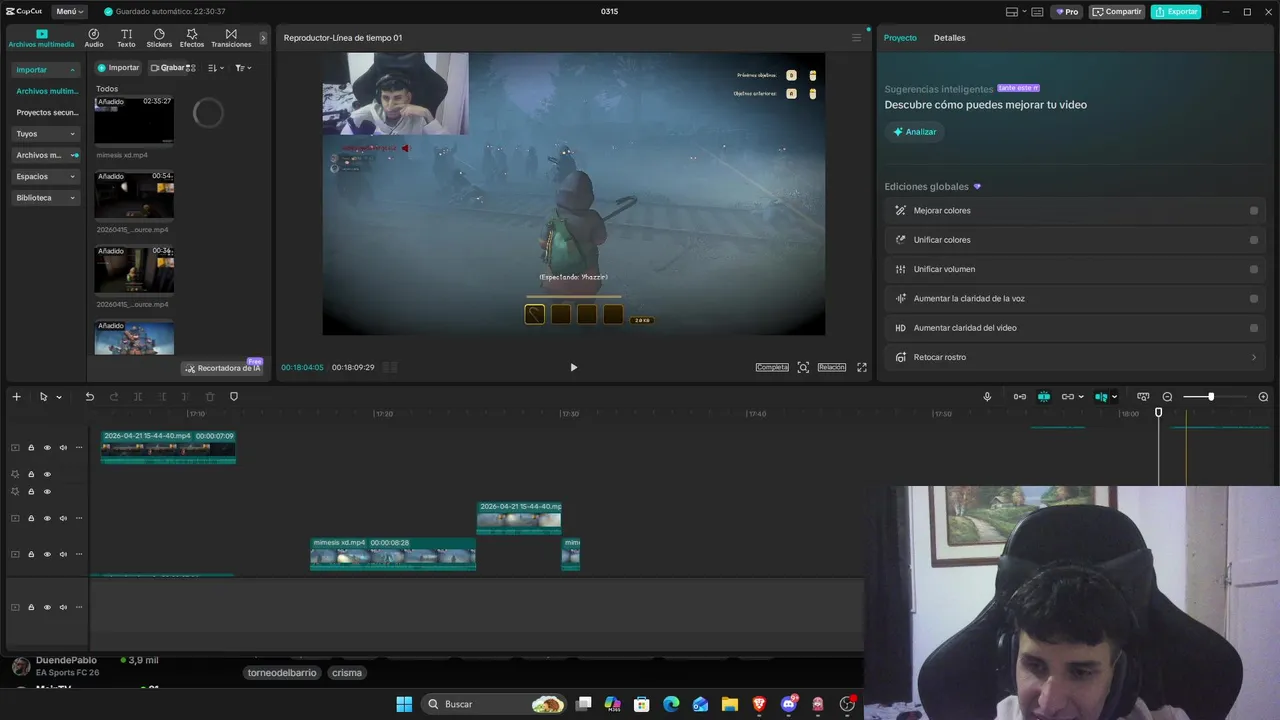The width and height of the screenshot is (1280, 720).
Task: Enable Unificar colores checkbox
Action: pyautogui.click(x=1254, y=240)
